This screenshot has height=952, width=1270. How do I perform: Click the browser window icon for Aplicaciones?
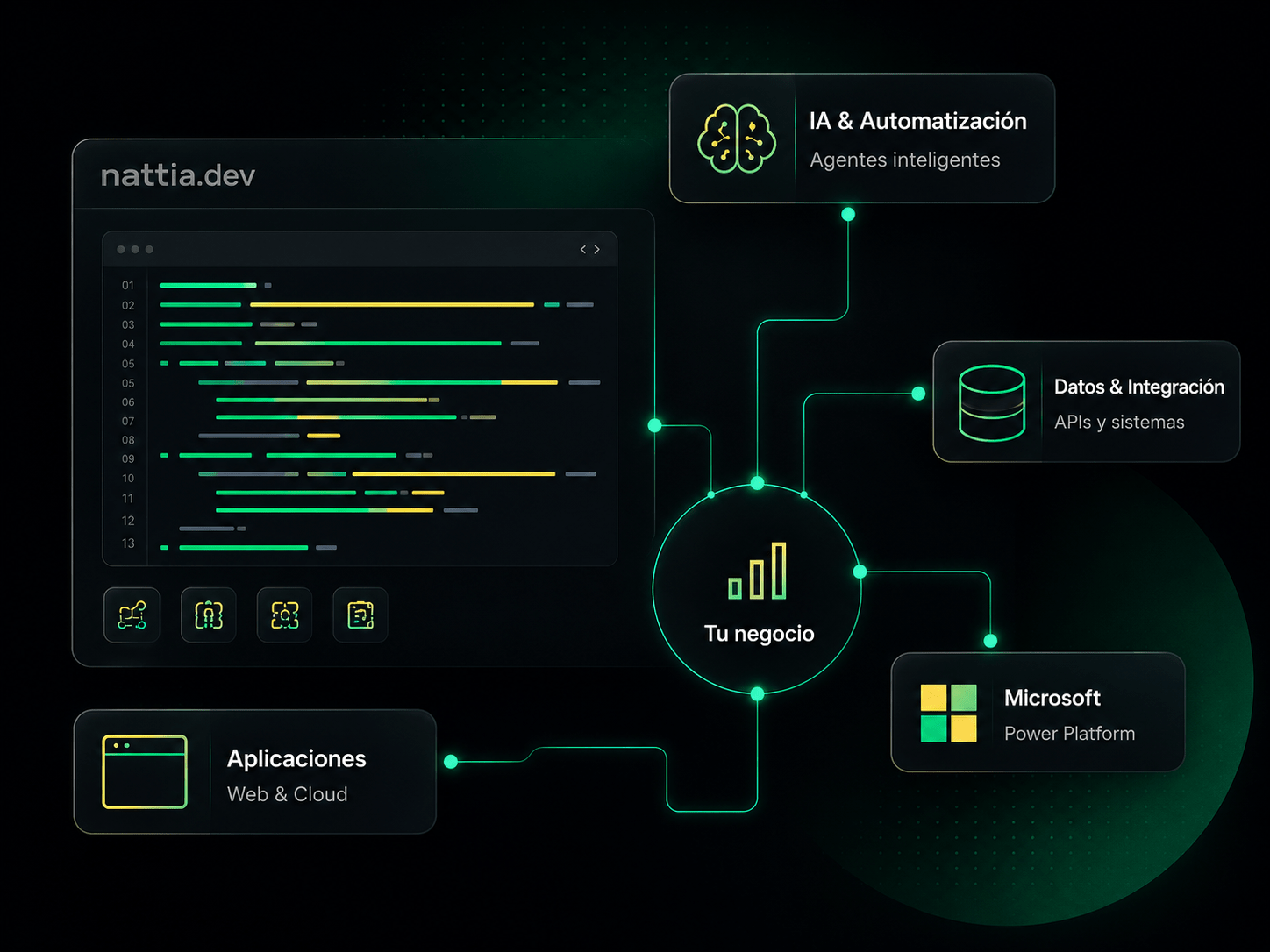tap(145, 771)
